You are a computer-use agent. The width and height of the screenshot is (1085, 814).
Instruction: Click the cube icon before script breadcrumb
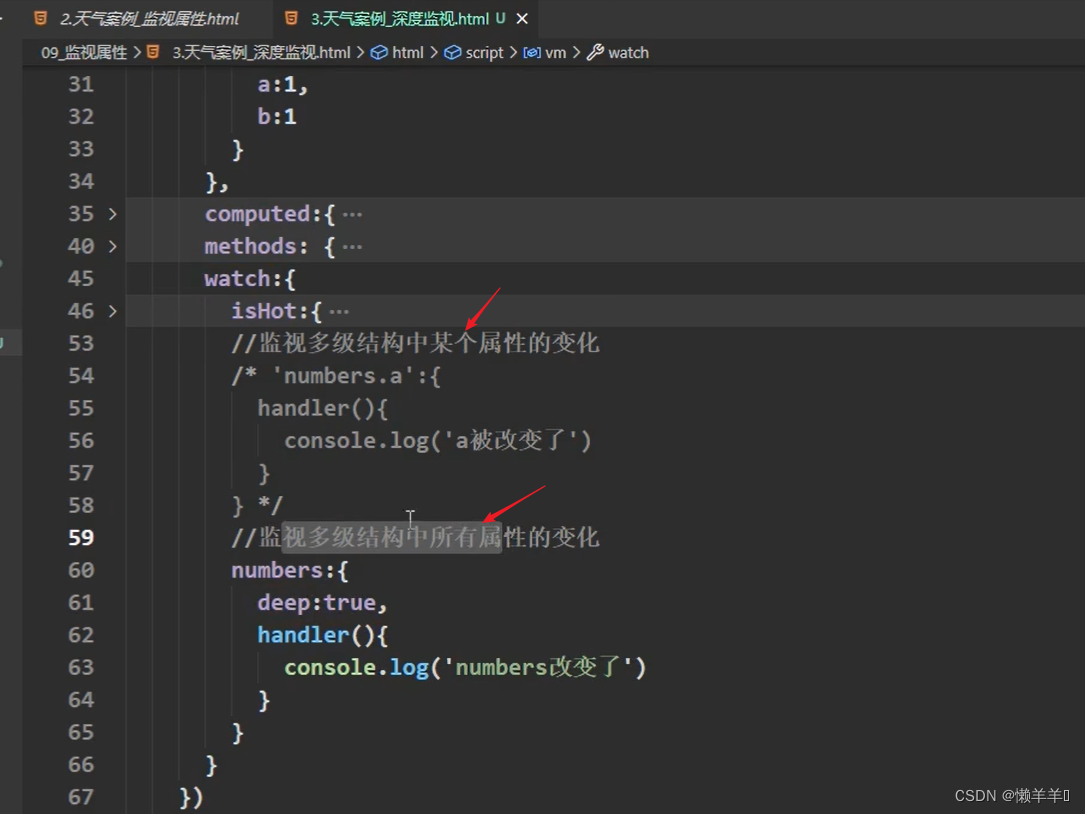click(453, 53)
